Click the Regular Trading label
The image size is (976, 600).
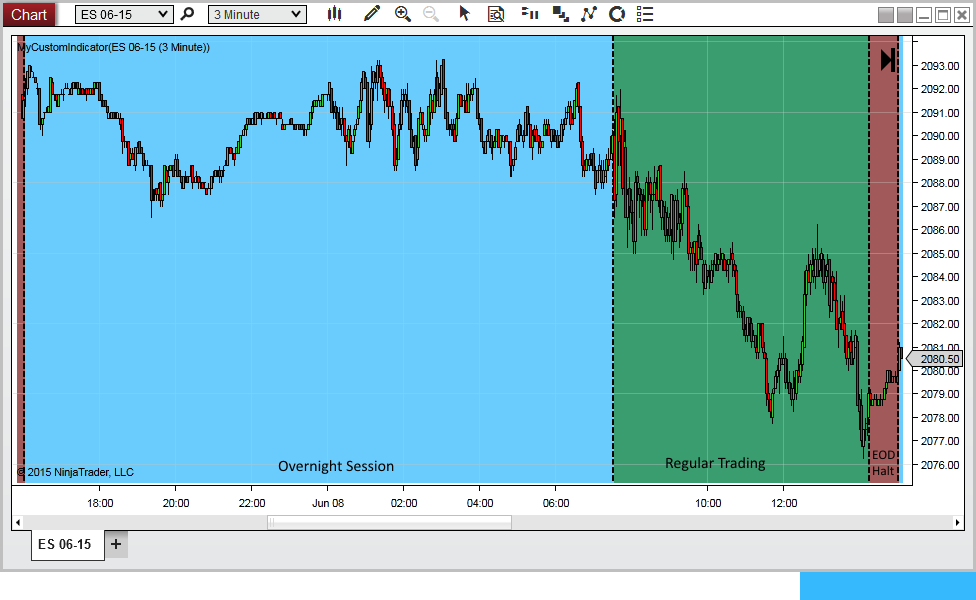(x=715, y=463)
